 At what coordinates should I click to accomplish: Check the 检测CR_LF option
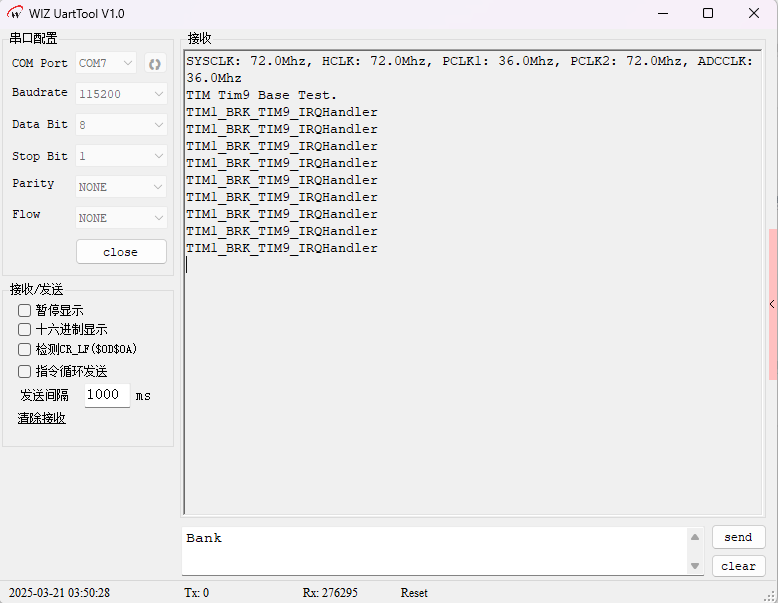coord(25,350)
